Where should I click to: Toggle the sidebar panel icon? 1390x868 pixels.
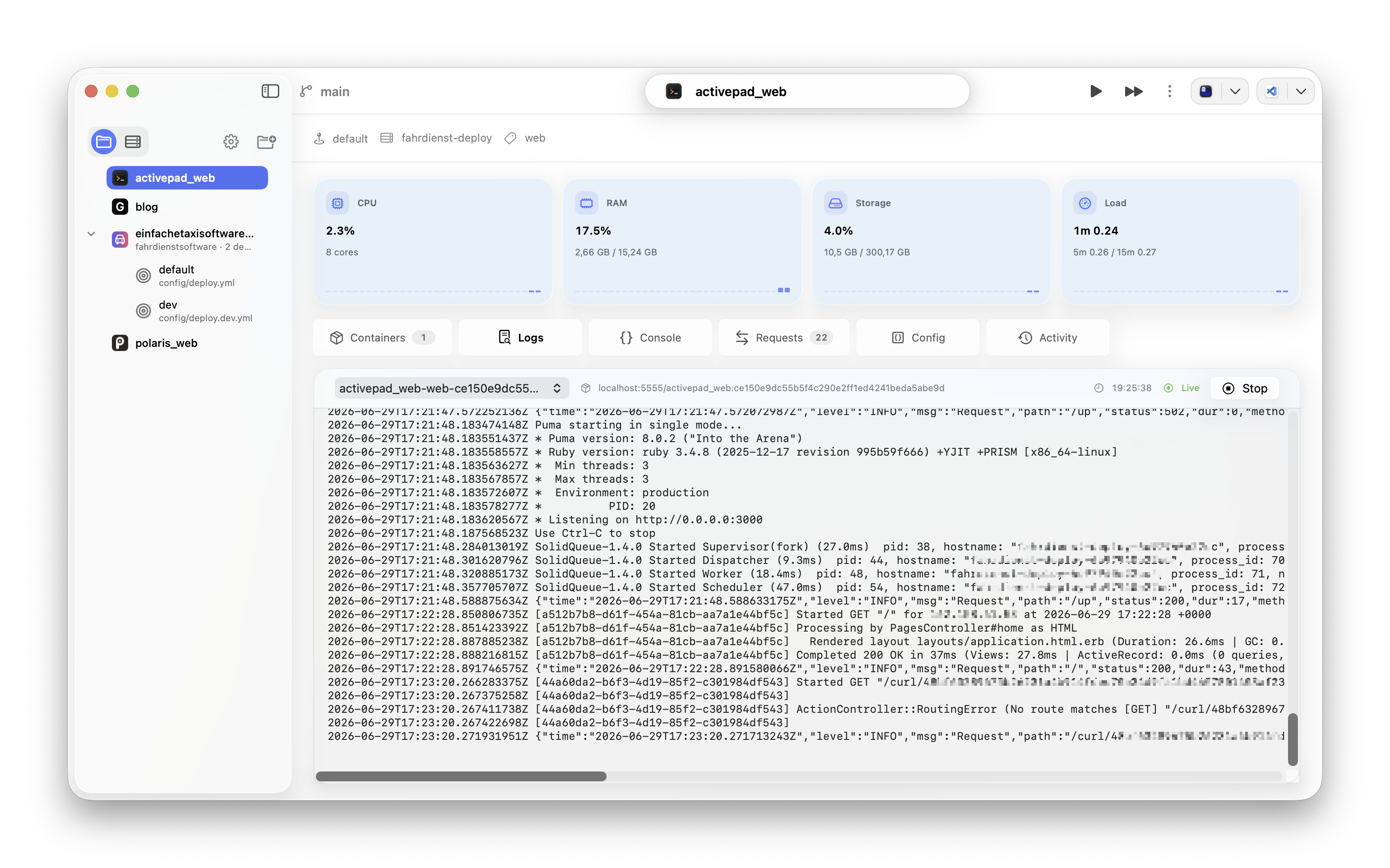coord(270,91)
